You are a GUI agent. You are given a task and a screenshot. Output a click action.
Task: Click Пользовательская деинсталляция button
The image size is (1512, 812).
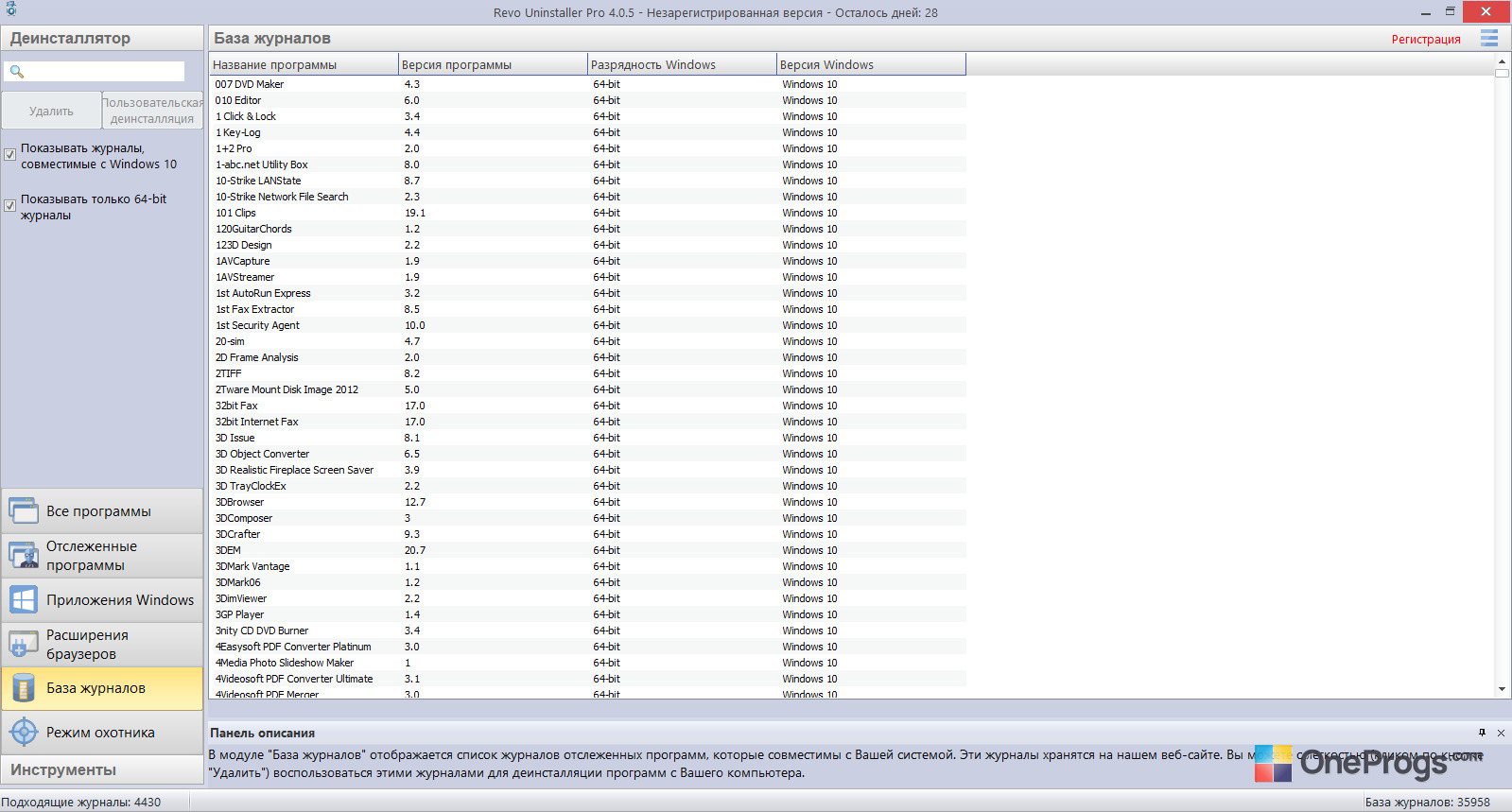tap(152, 111)
